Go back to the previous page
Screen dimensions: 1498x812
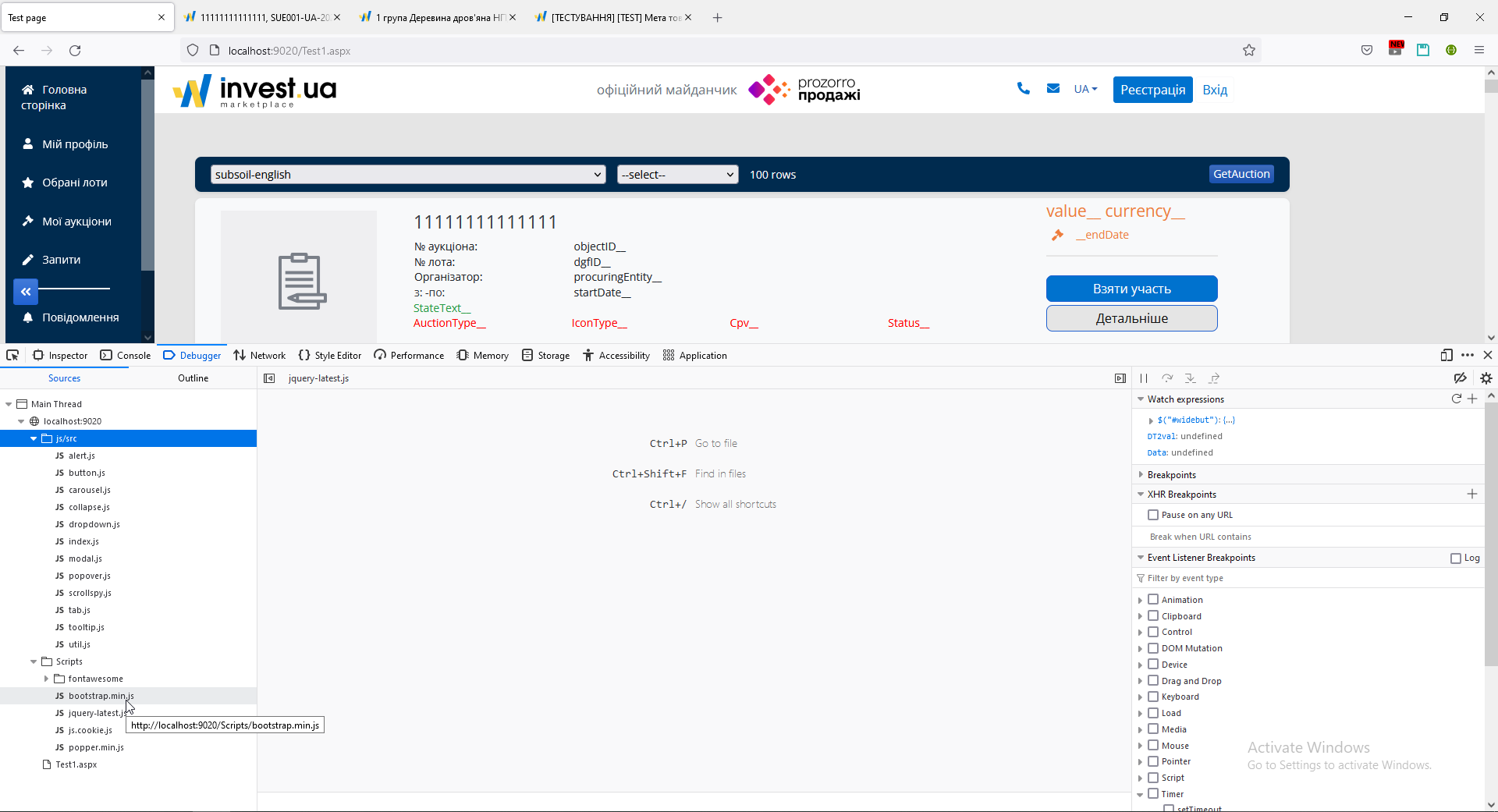[x=19, y=51]
